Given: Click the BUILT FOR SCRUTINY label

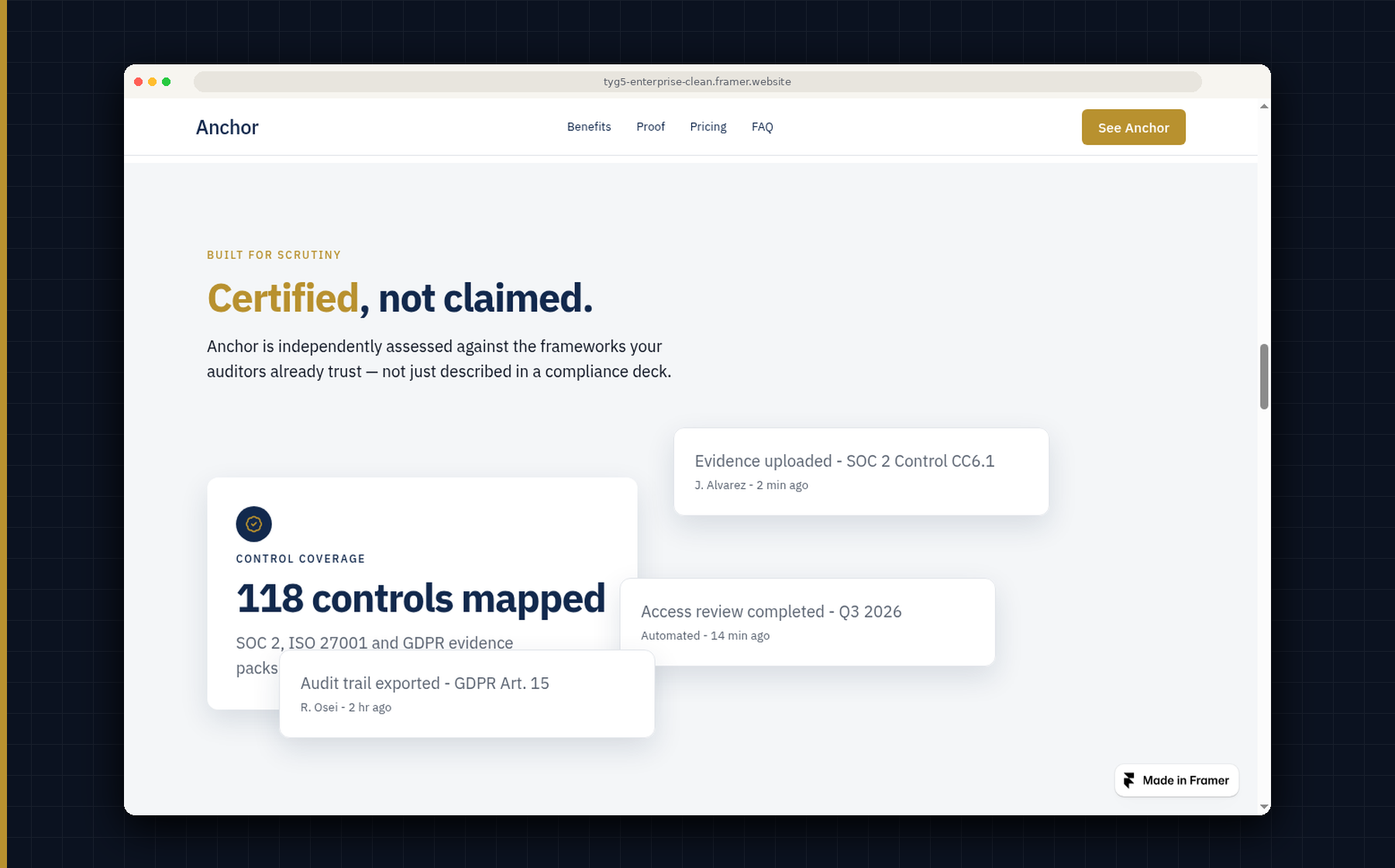Looking at the screenshot, I should 274,255.
